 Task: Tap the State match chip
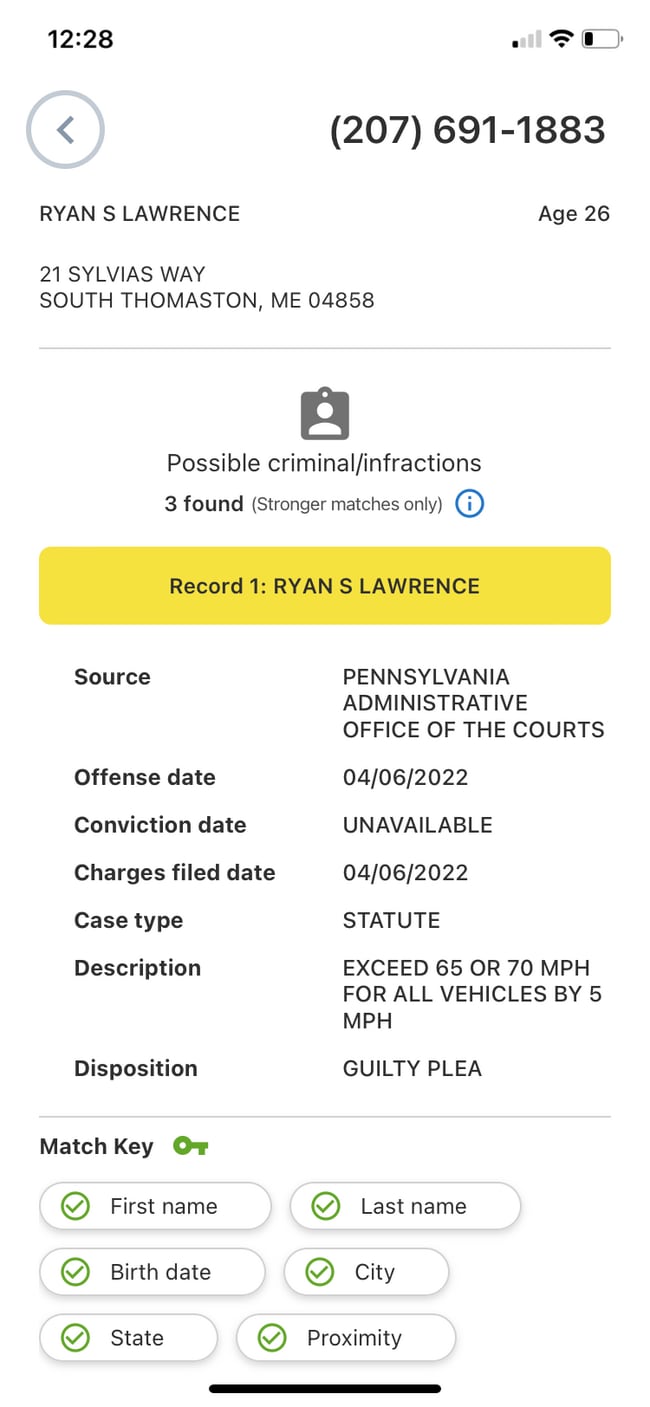pyautogui.click(x=128, y=1338)
